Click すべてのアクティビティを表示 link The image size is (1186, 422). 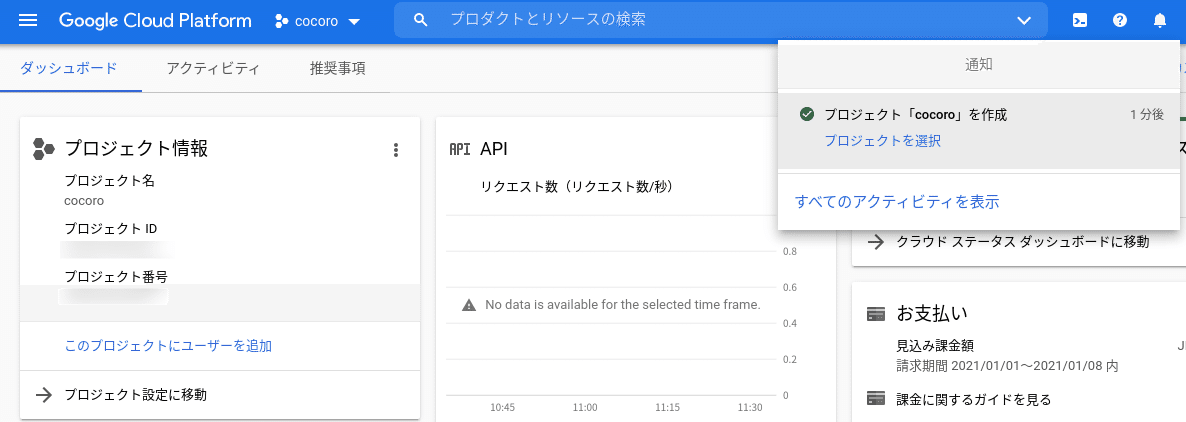pyautogui.click(x=897, y=202)
